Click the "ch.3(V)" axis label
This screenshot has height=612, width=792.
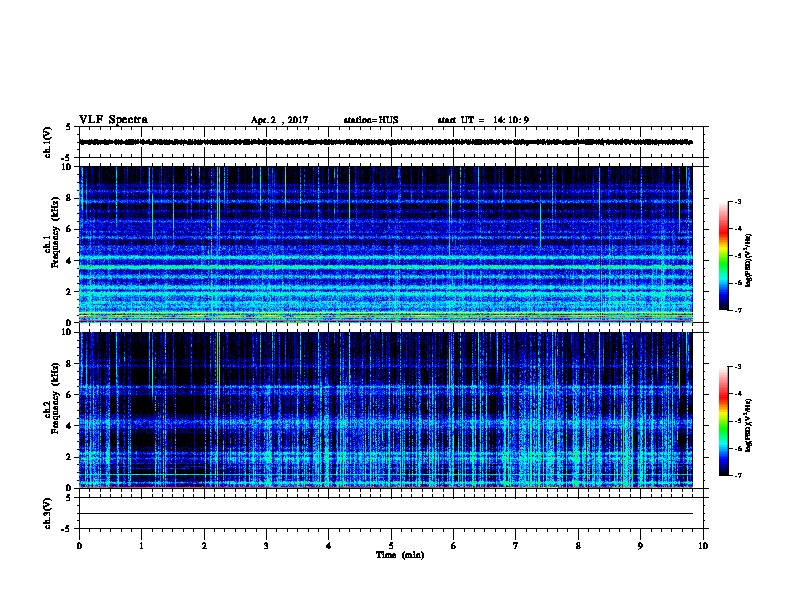click(48, 513)
